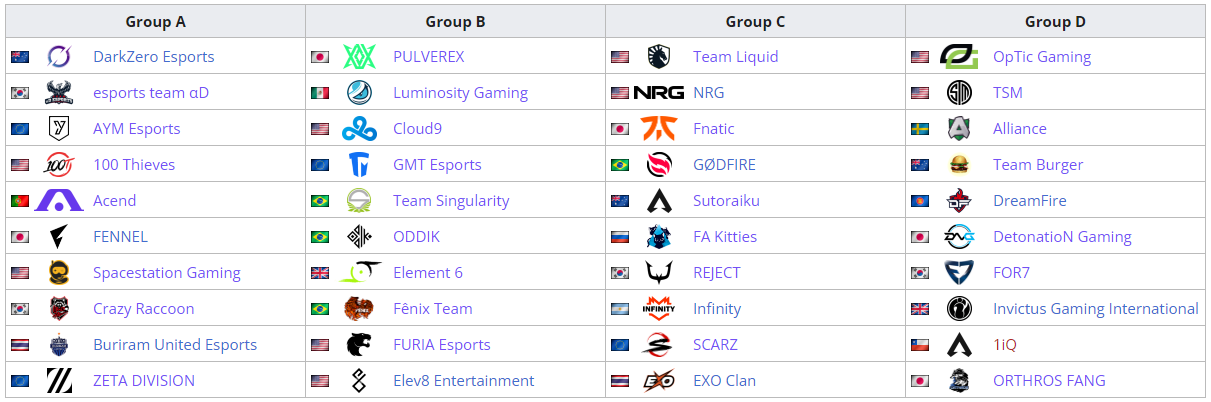
Task: Open the Elev8 Entertainment link
Action: pos(464,381)
